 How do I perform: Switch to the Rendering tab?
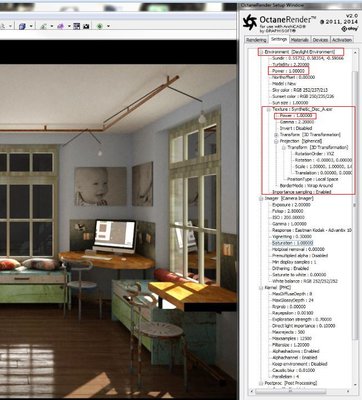[x=256, y=40]
